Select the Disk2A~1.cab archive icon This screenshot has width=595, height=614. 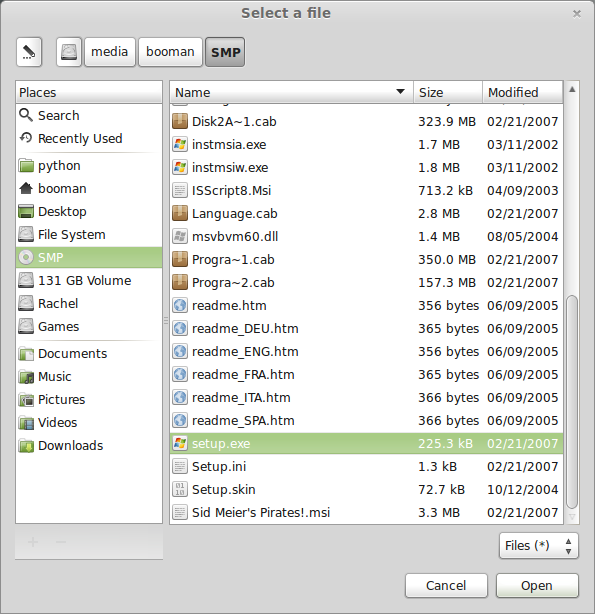tap(180, 121)
